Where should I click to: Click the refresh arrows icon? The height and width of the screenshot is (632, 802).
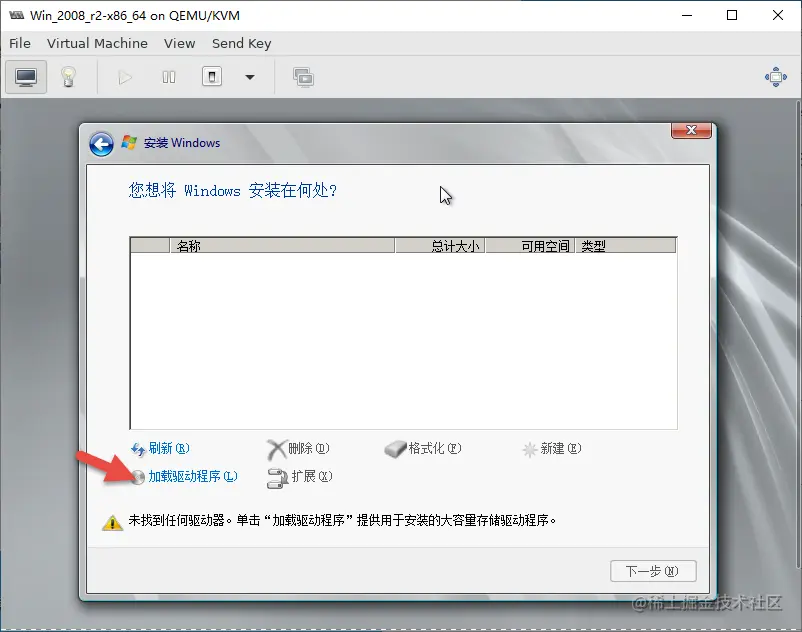[x=138, y=449]
